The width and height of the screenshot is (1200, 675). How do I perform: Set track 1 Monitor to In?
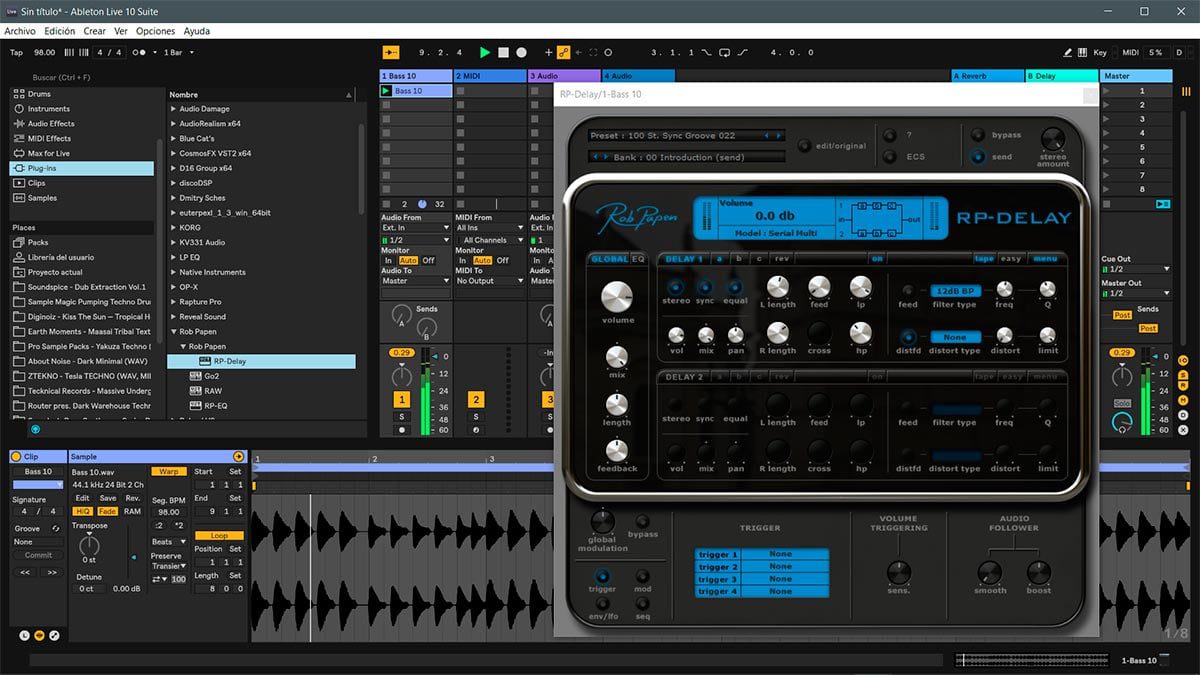click(388, 260)
